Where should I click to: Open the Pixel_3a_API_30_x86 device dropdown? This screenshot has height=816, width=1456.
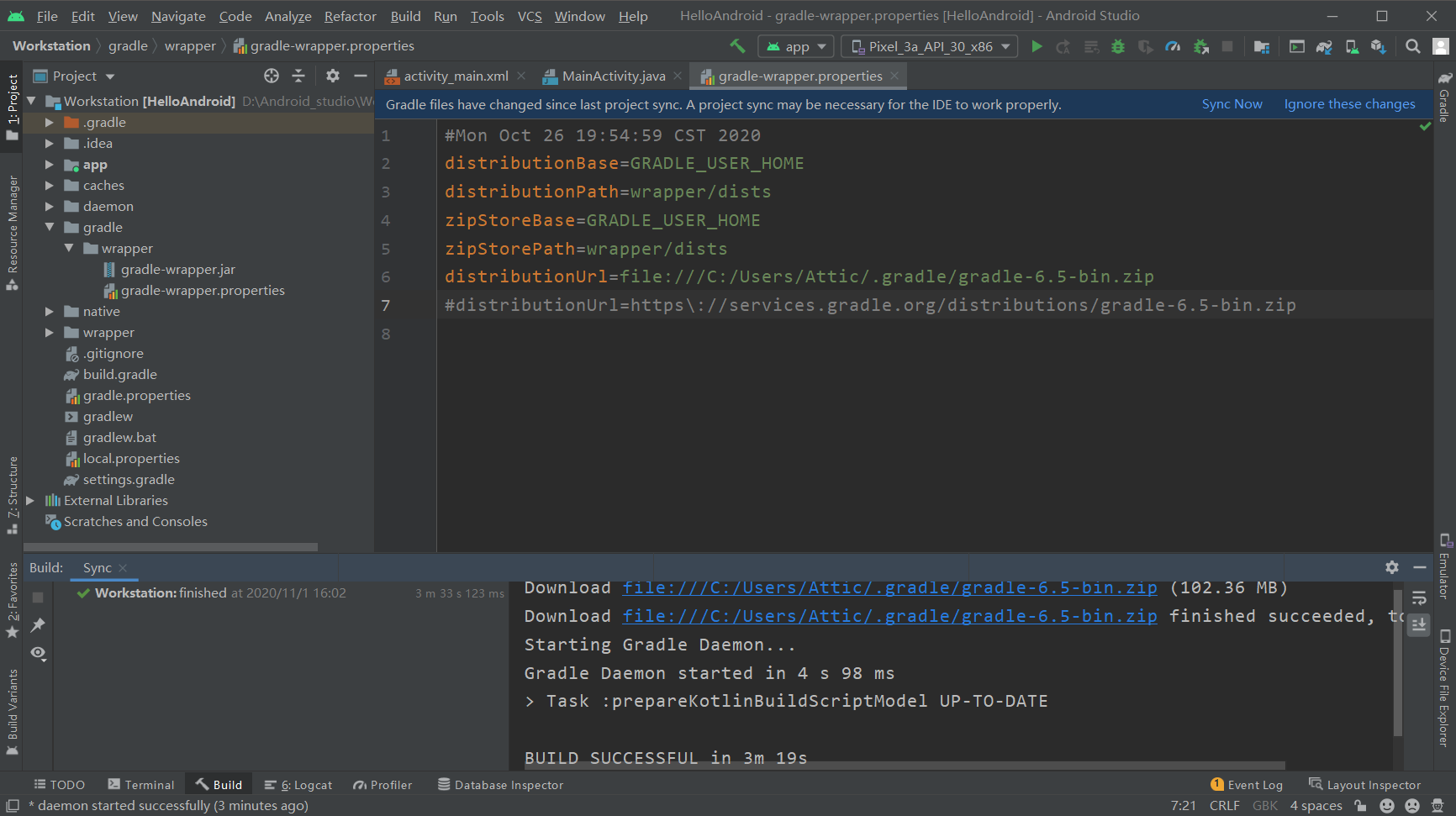click(929, 46)
